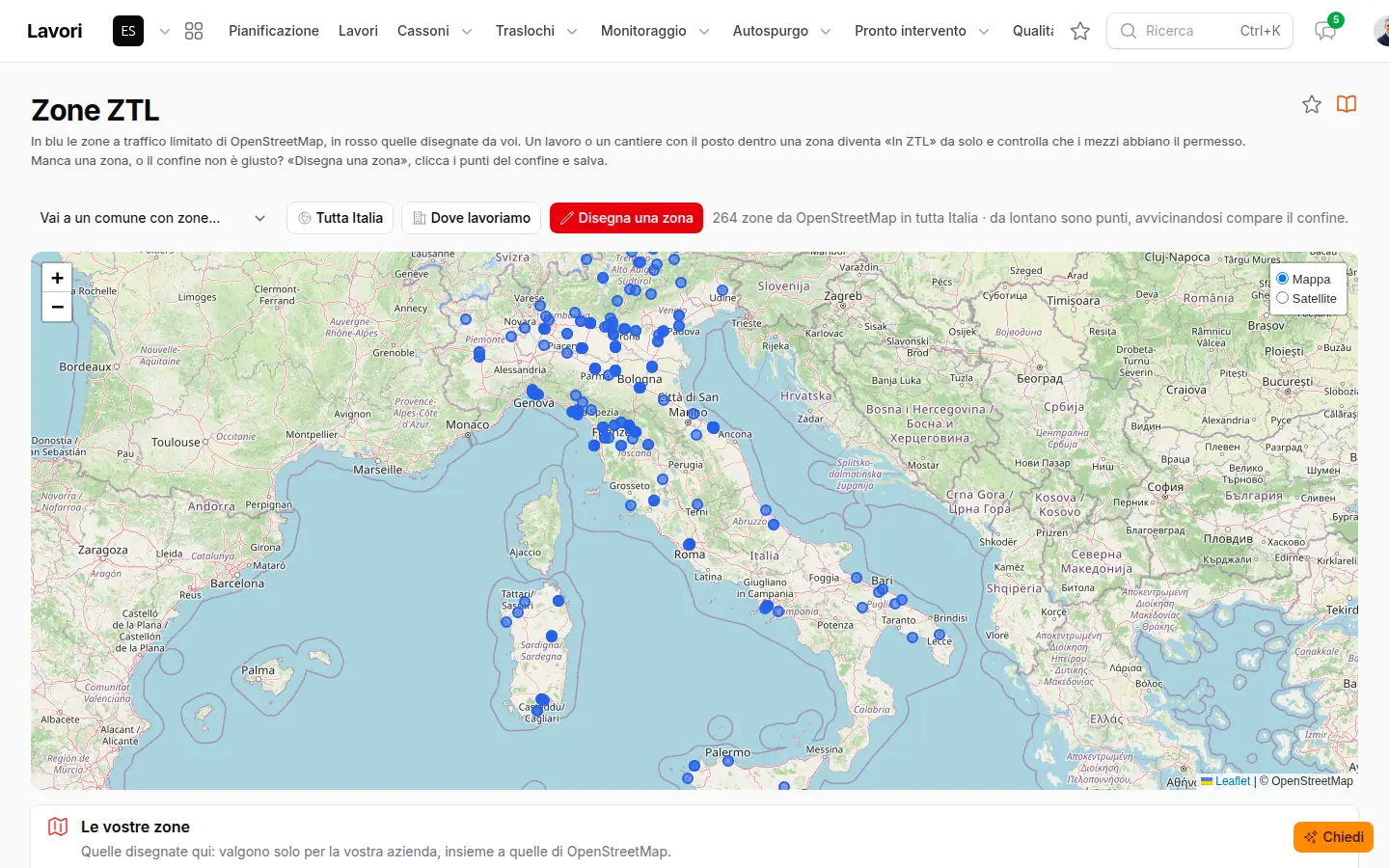Start drawing with Disegna una zona
The height and width of the screenshot is (868, 1389).
pos(626,218)
